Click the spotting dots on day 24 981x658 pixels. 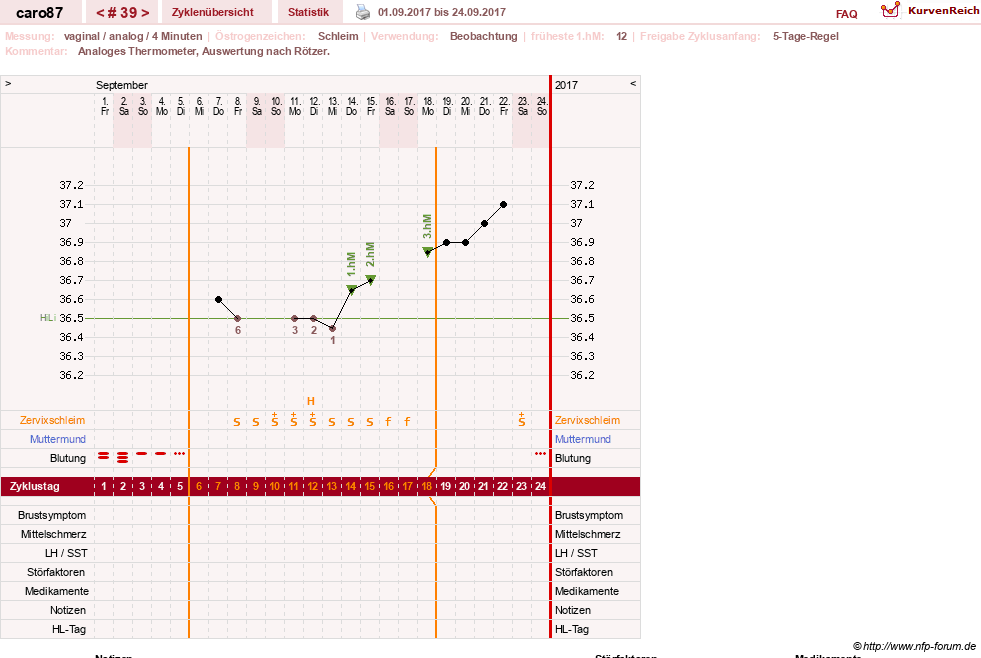point(541,453)
